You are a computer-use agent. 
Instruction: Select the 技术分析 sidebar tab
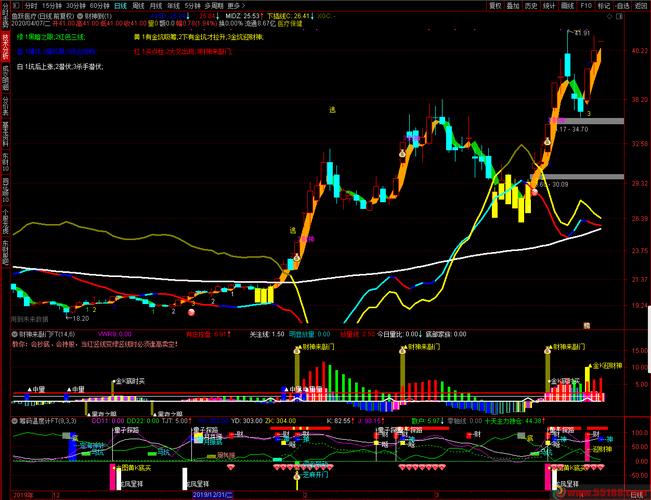(5, 44)
